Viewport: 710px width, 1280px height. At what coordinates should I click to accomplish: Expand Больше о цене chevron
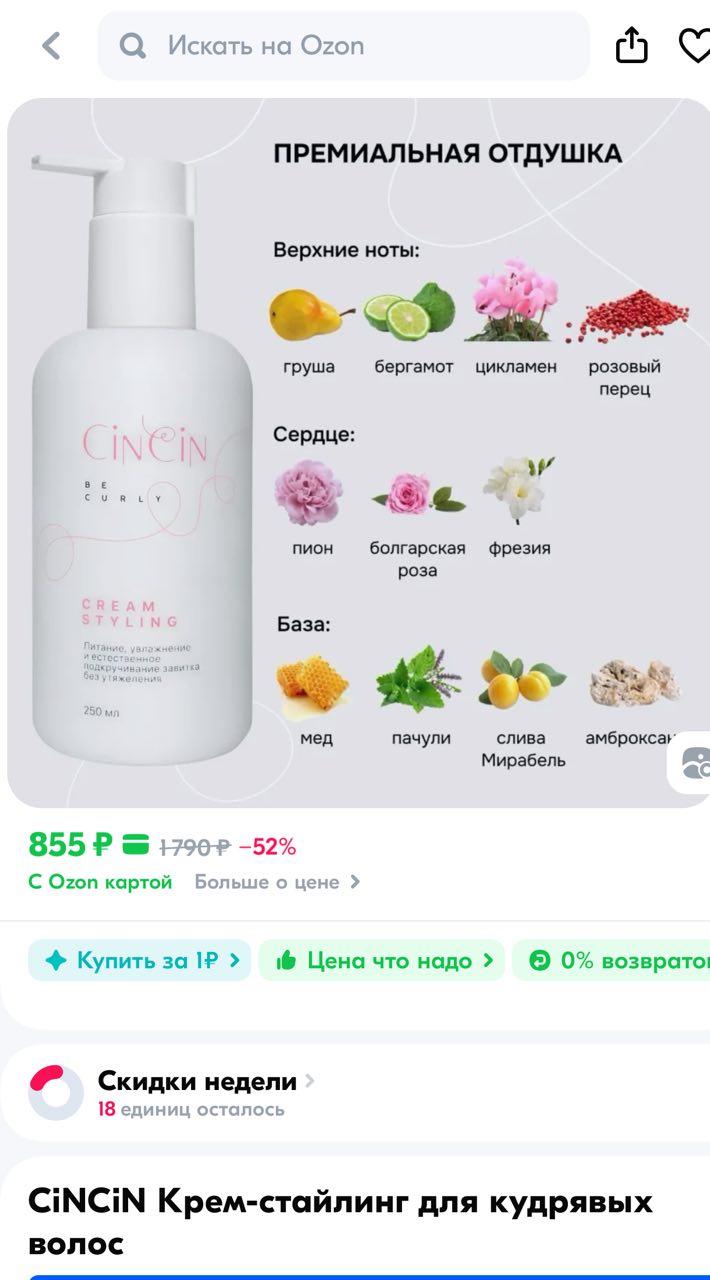click(355, 882)
